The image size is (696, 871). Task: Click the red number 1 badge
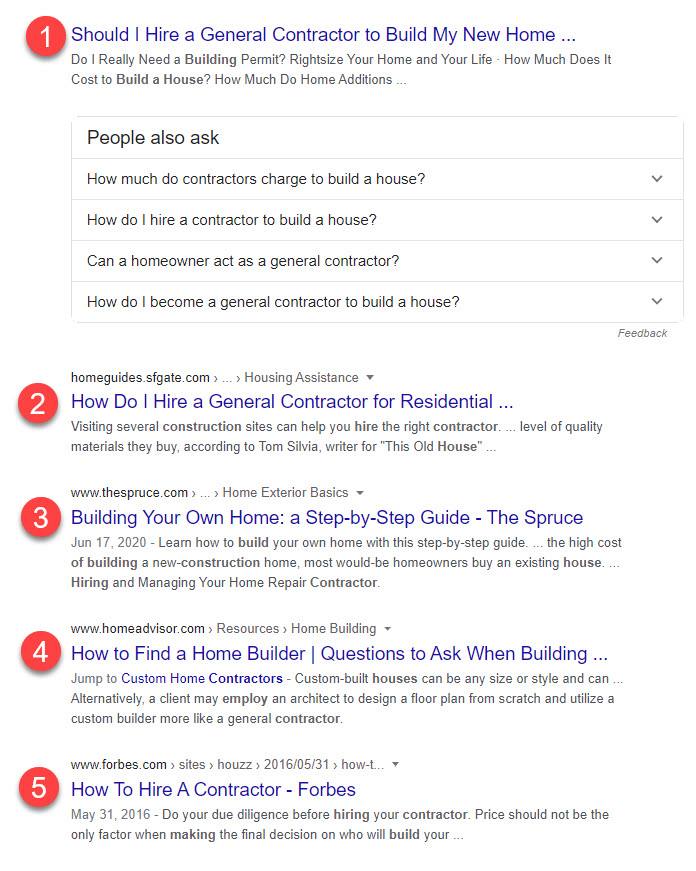(x=41, y=38)
